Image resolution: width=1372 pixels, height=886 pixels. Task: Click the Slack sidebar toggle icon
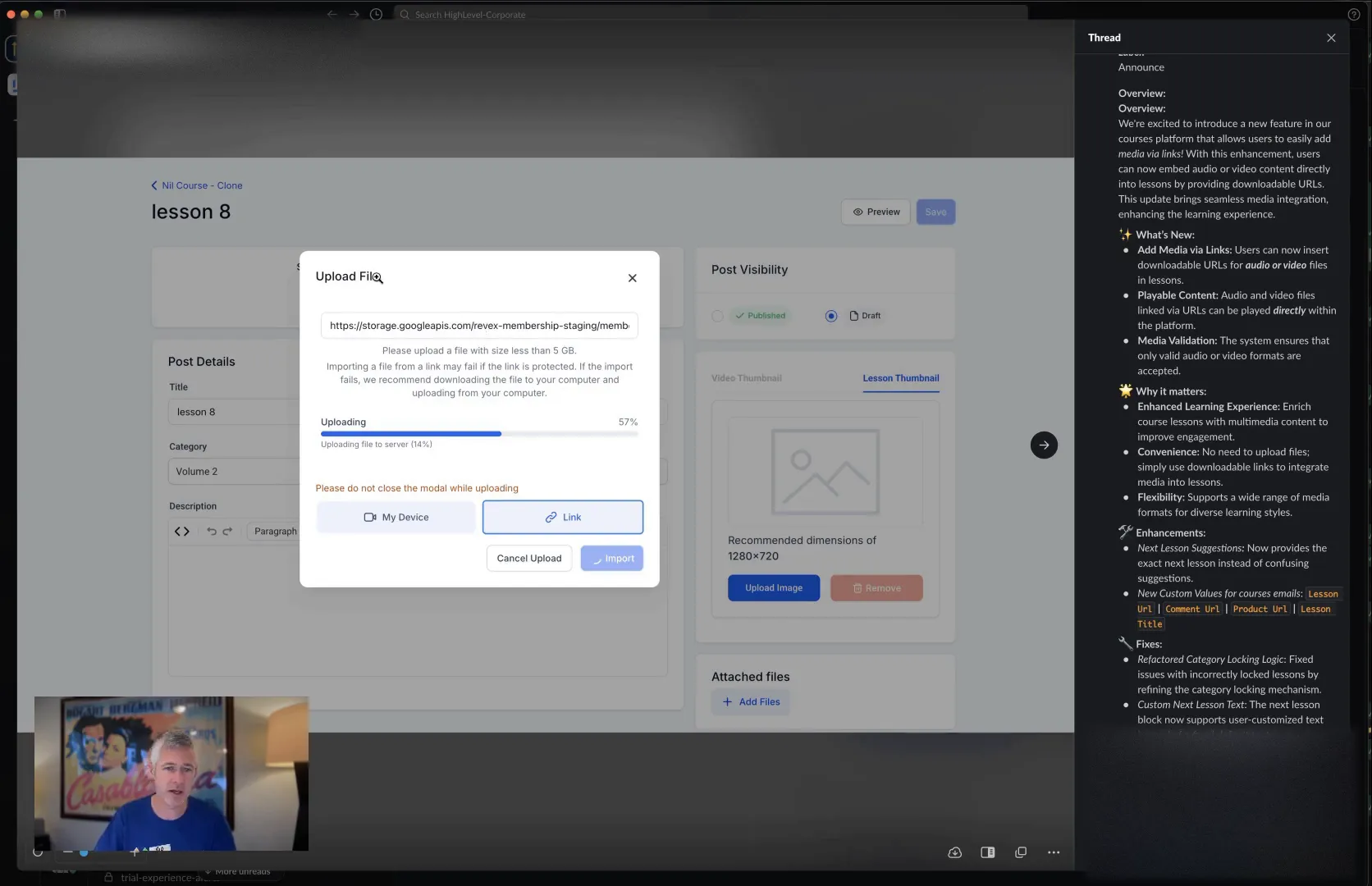[x=60, y=14]
